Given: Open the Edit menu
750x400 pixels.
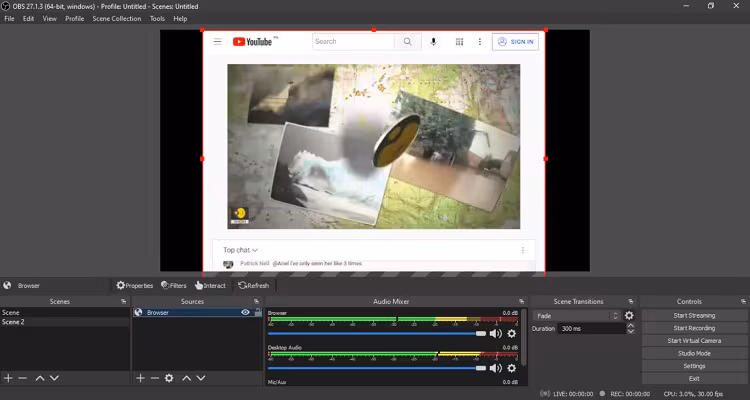Looking at the screenshot, I should [28, 19].
